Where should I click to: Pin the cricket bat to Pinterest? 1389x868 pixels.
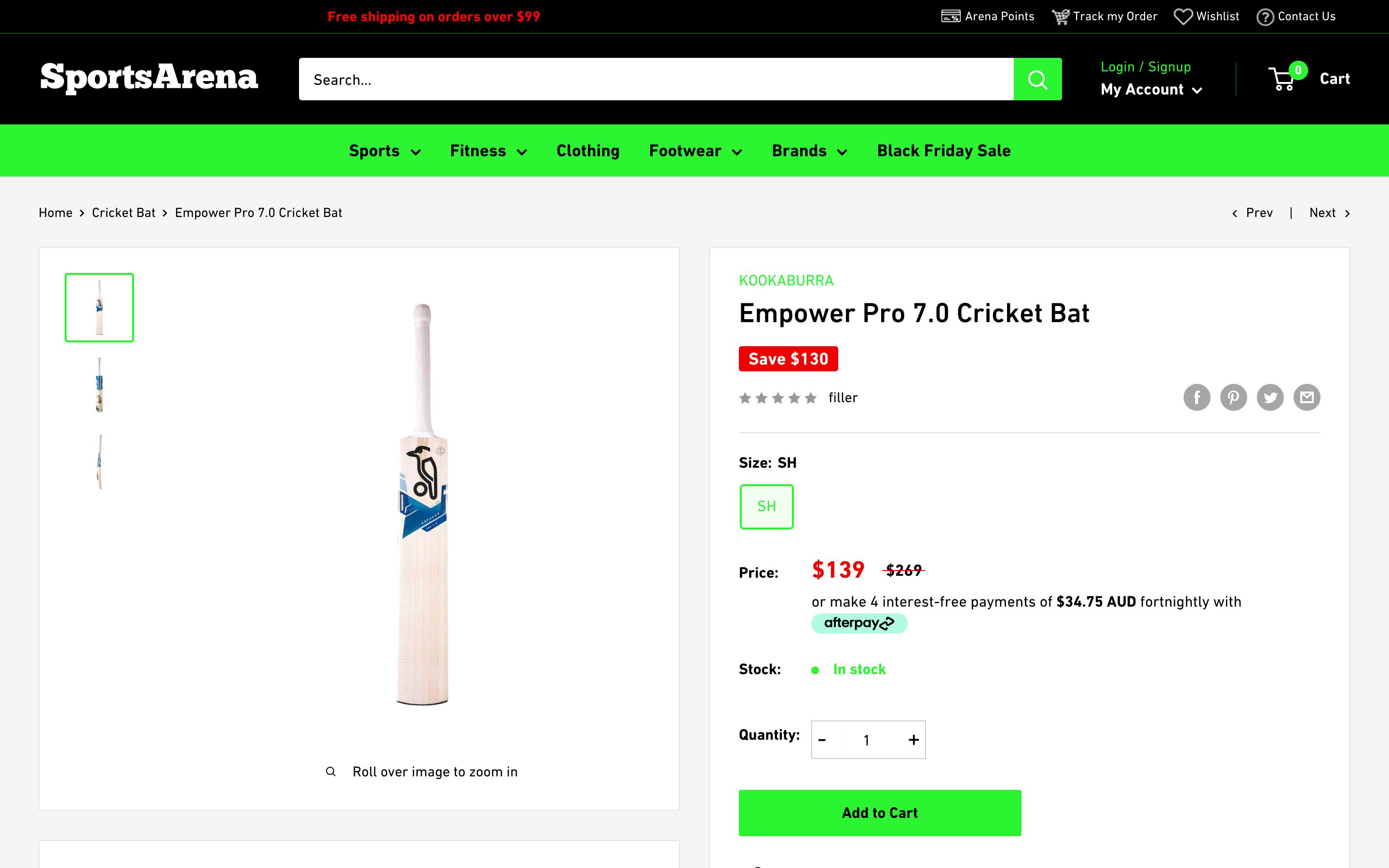pyautogui.click(x=1233, y=397)
